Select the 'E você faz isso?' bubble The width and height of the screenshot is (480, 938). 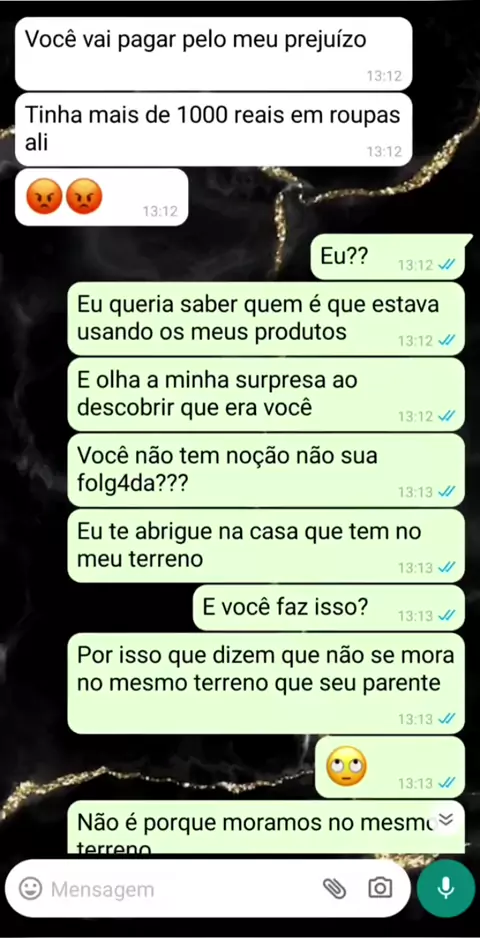329,608
